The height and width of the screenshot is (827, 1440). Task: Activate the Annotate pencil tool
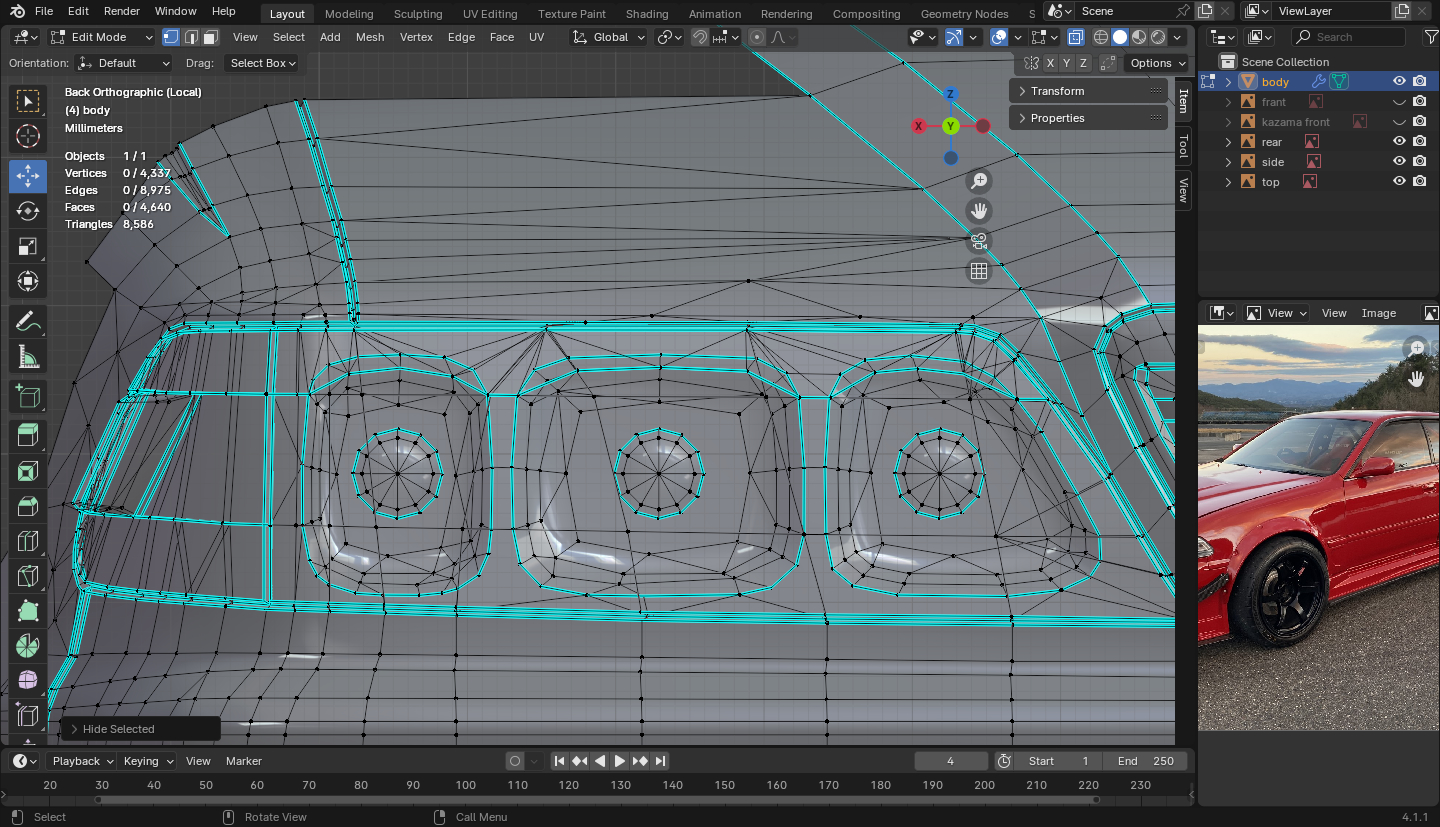click(28, 322)
